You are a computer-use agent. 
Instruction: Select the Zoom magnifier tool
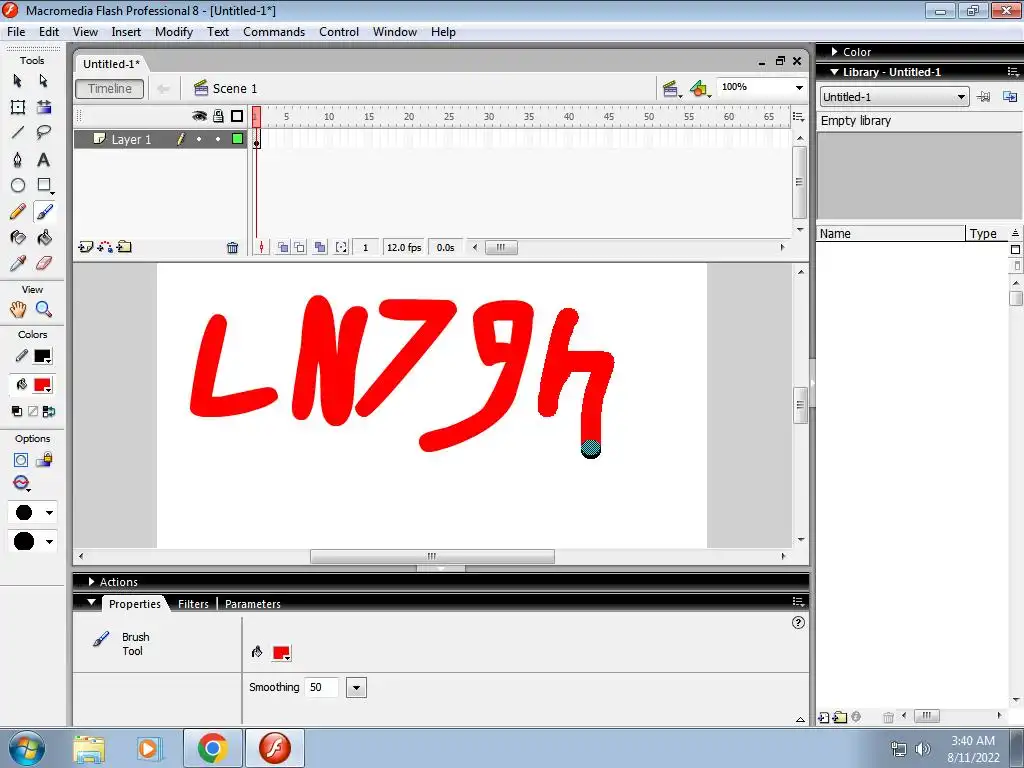[x=44, y=310]
